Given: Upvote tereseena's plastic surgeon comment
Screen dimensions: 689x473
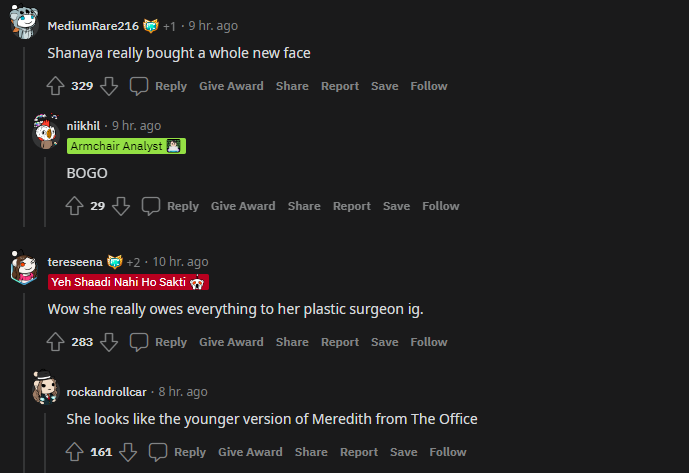Looking at the screenshot, I should coord(56,342).
